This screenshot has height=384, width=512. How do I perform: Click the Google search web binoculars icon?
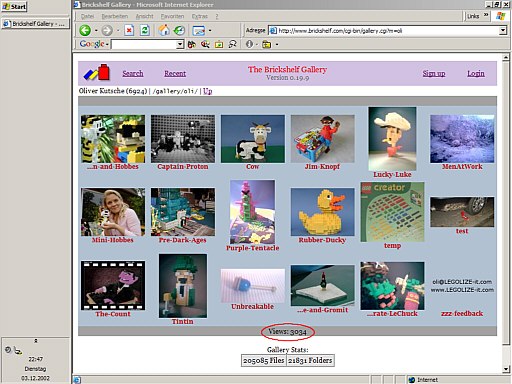192,44
